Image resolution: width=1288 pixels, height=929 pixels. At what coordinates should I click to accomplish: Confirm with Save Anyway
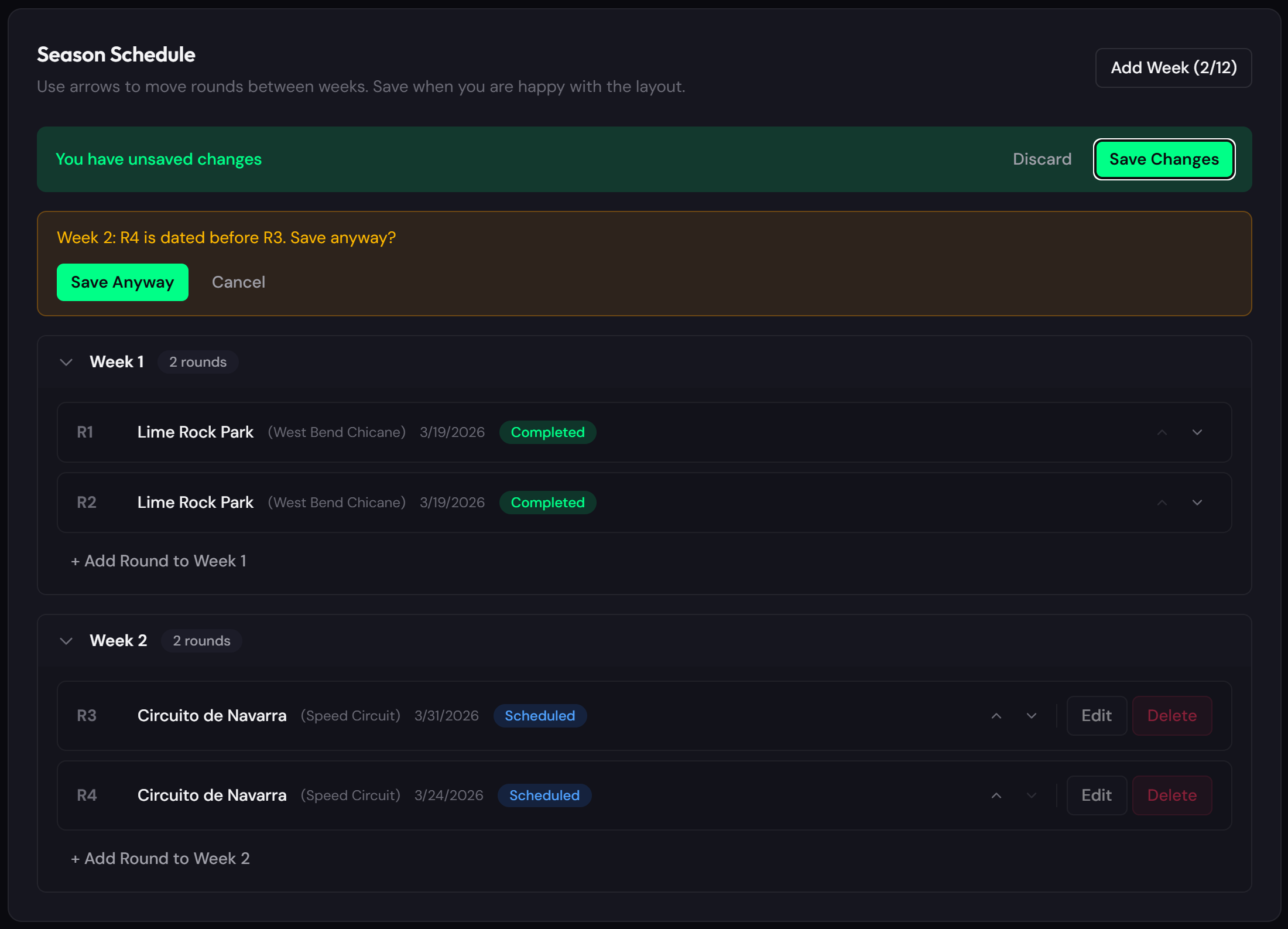click(122, 282)
